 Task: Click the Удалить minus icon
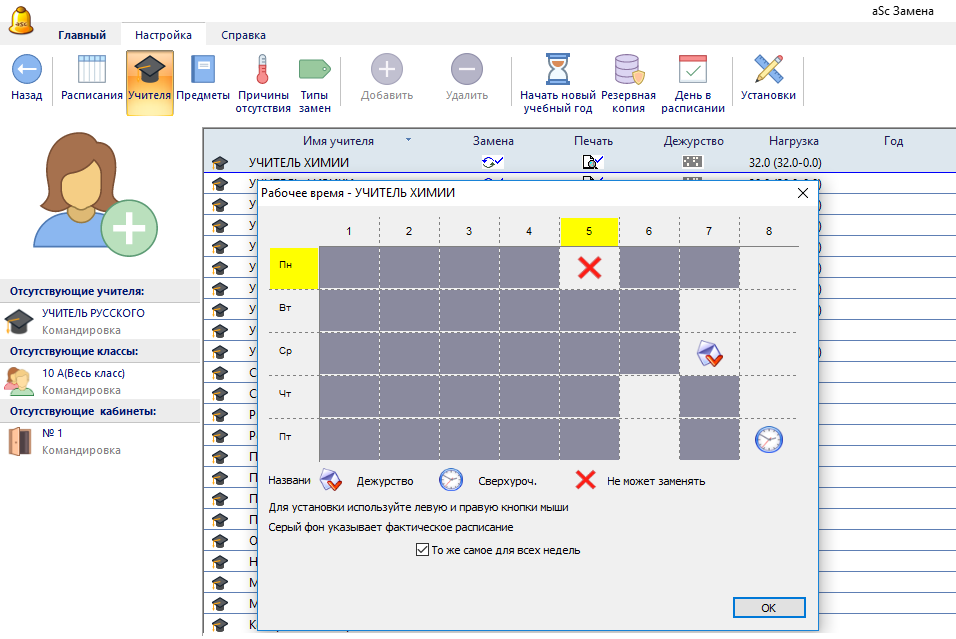467,69
